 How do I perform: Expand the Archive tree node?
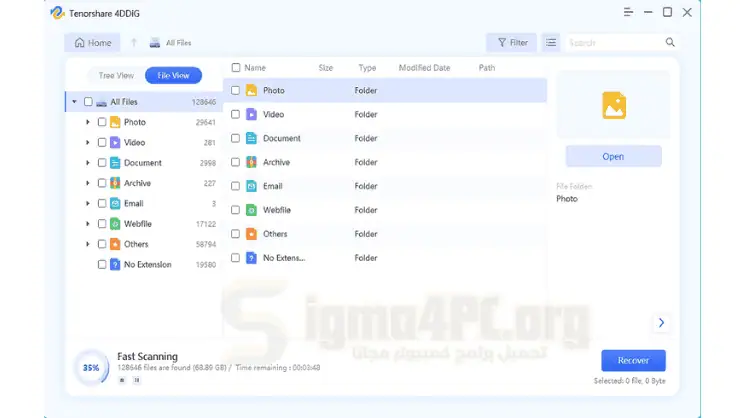88,183
